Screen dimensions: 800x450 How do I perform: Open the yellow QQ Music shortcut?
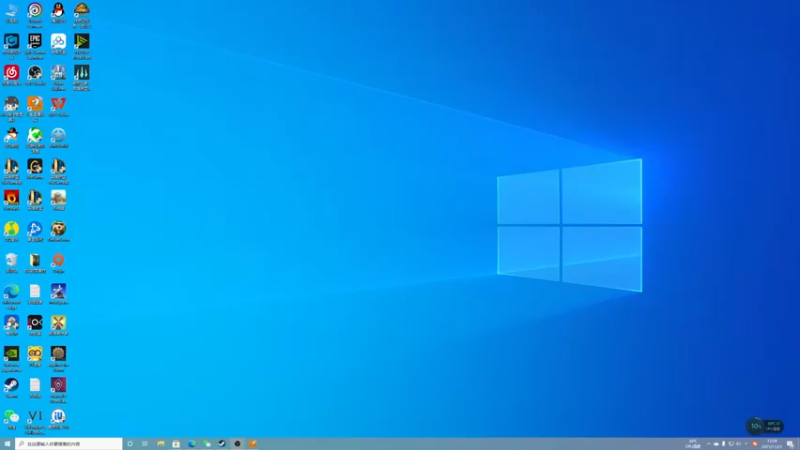(11, 229)
